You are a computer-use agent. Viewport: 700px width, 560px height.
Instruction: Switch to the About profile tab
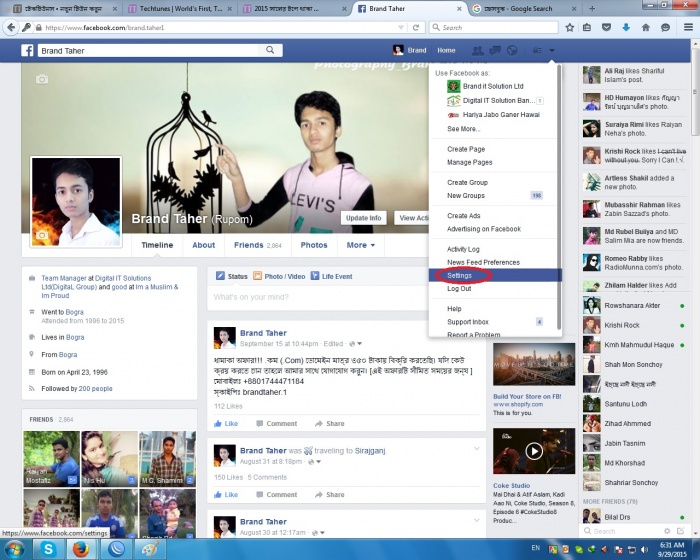point(204,245)
